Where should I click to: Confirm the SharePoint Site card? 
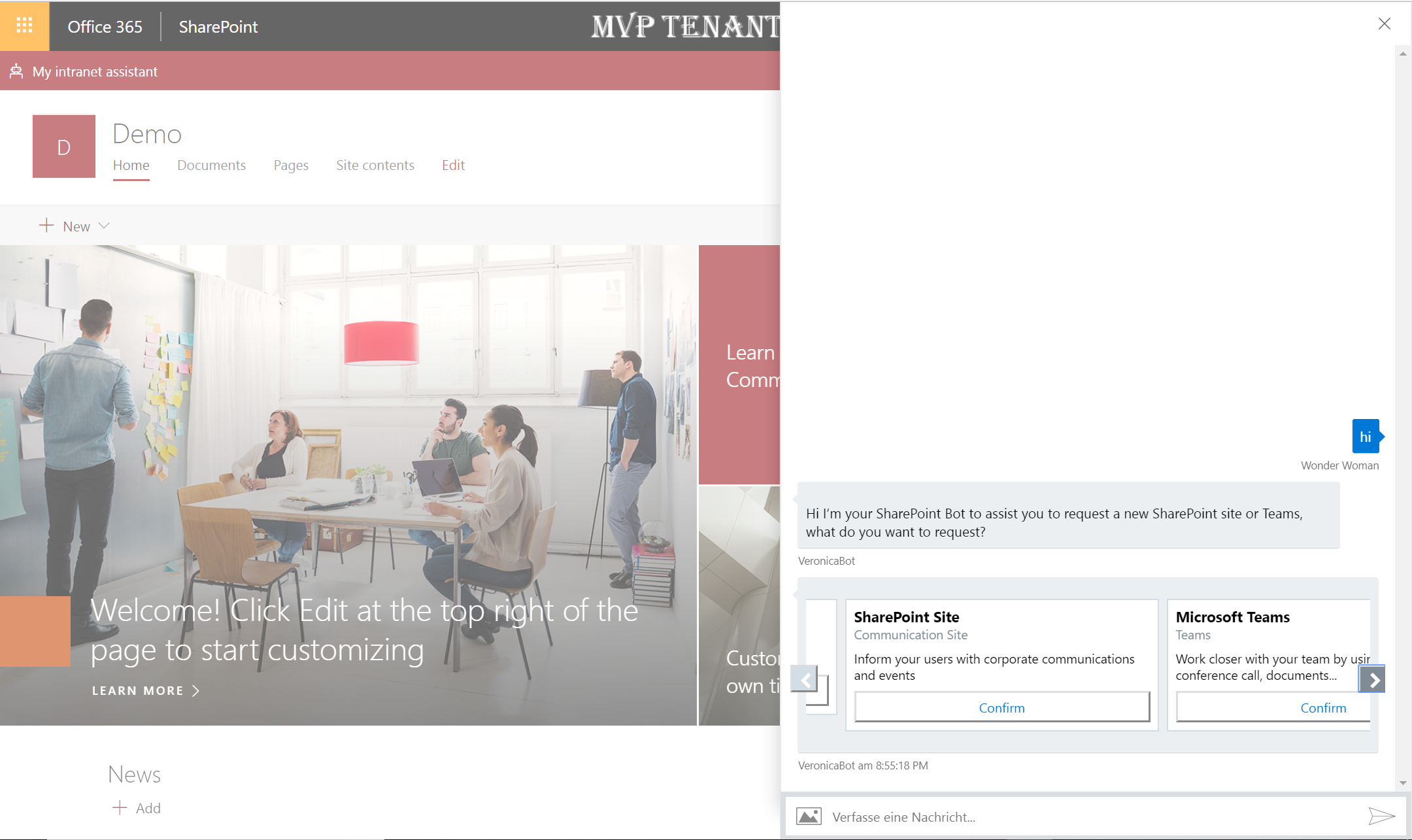[x=1001, y=707]
